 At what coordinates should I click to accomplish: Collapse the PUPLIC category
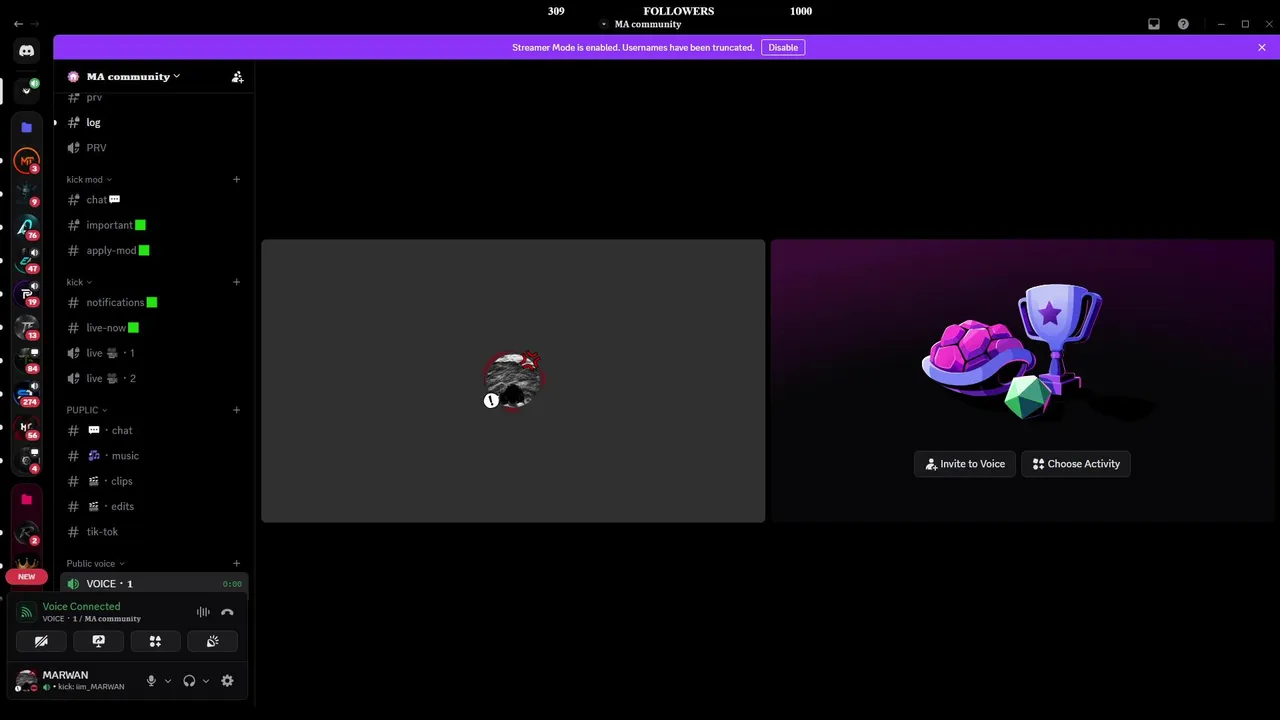(87, 410)
